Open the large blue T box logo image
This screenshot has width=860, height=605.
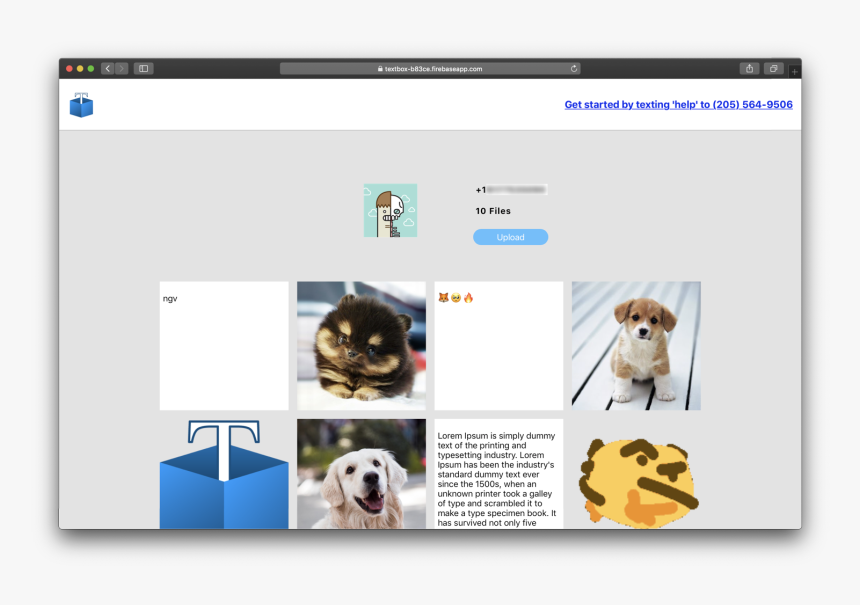point(224,474)
